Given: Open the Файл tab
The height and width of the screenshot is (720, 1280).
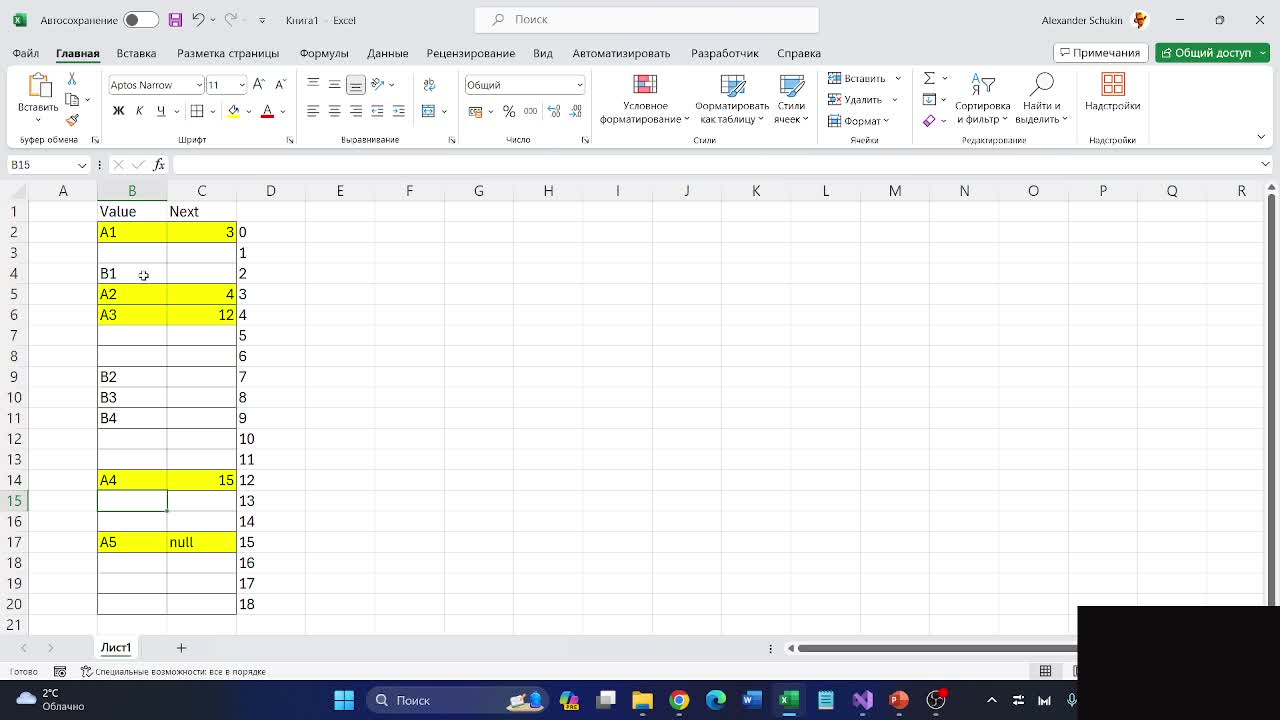Looking at the screenshot, I should pos(26,53).
